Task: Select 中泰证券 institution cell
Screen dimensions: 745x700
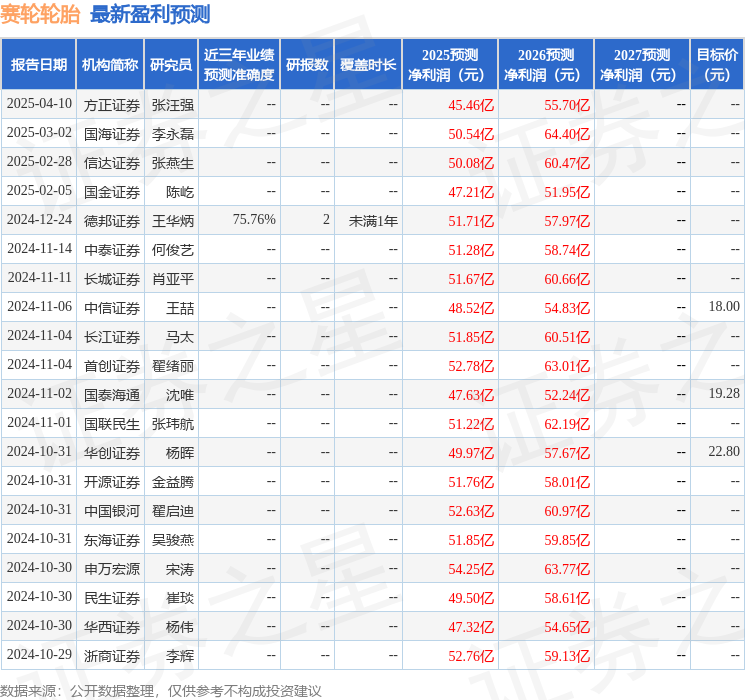Action: click(x=112, y=250)
